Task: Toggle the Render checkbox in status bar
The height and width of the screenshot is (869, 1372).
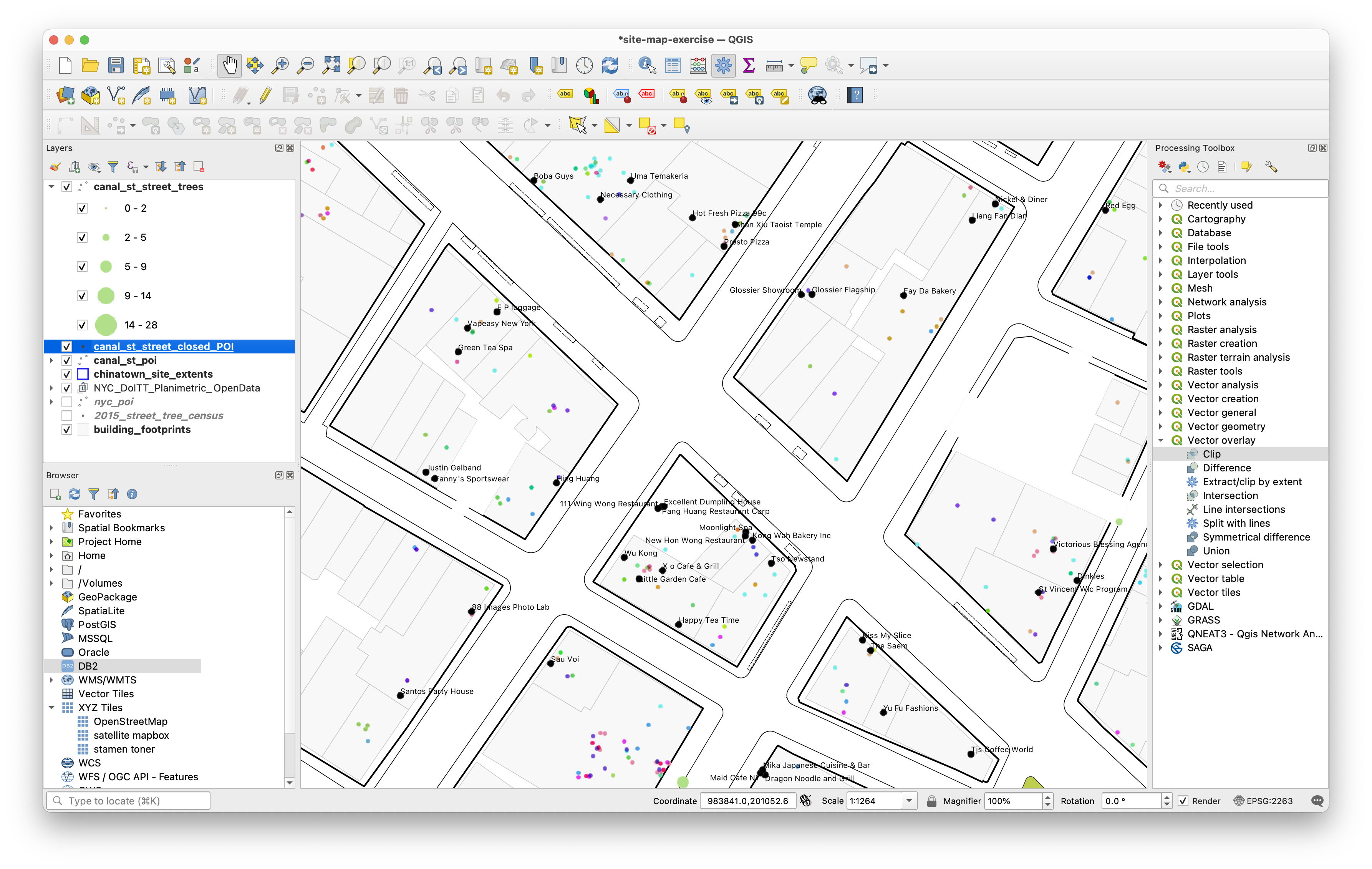Action: 1183,801
